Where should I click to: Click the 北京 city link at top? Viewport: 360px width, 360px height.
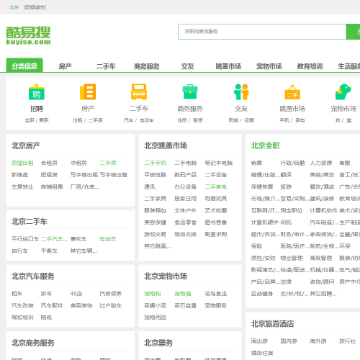click(x=14, y=7)
